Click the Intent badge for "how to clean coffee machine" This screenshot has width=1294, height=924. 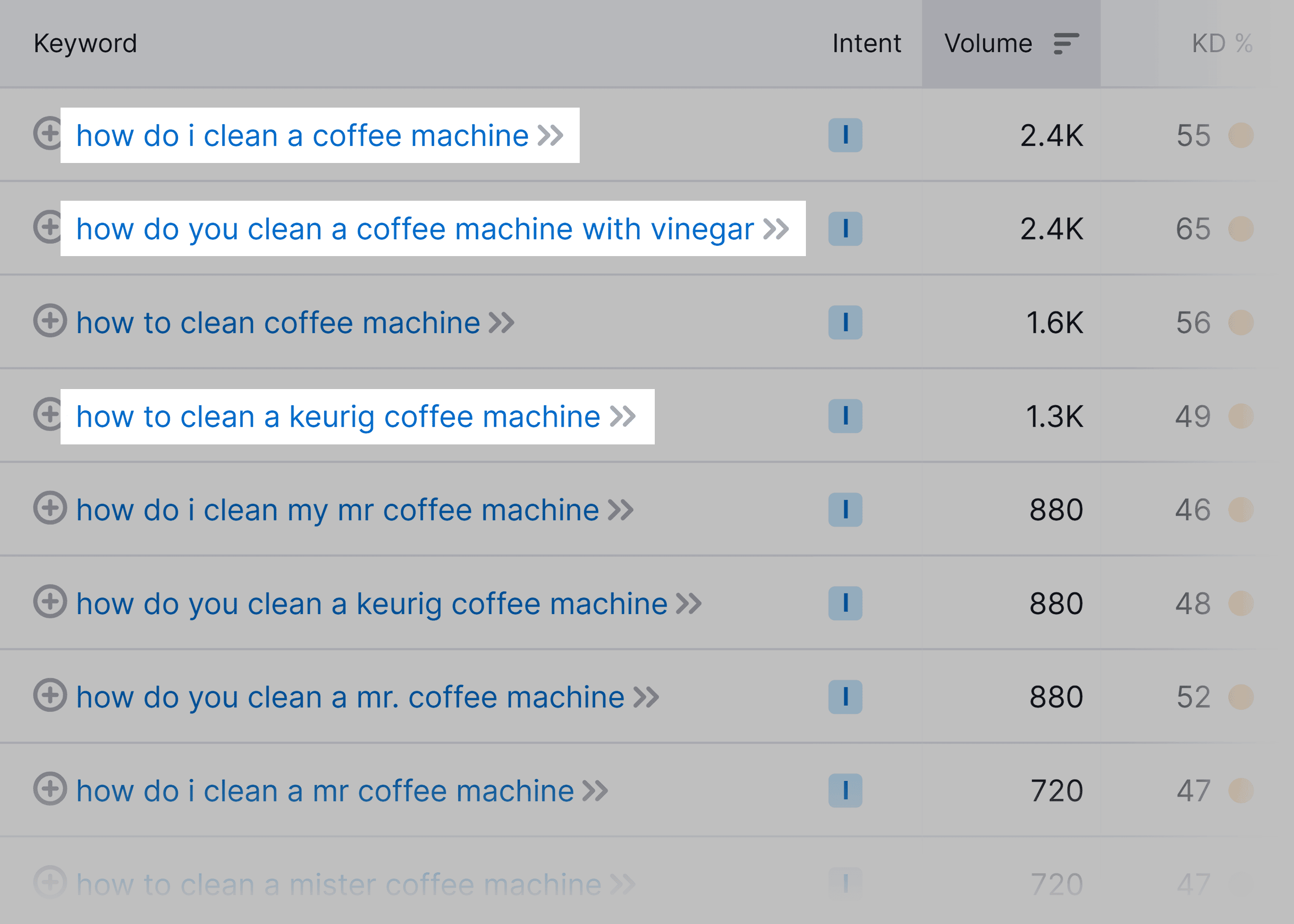click(x=846, y=323)
